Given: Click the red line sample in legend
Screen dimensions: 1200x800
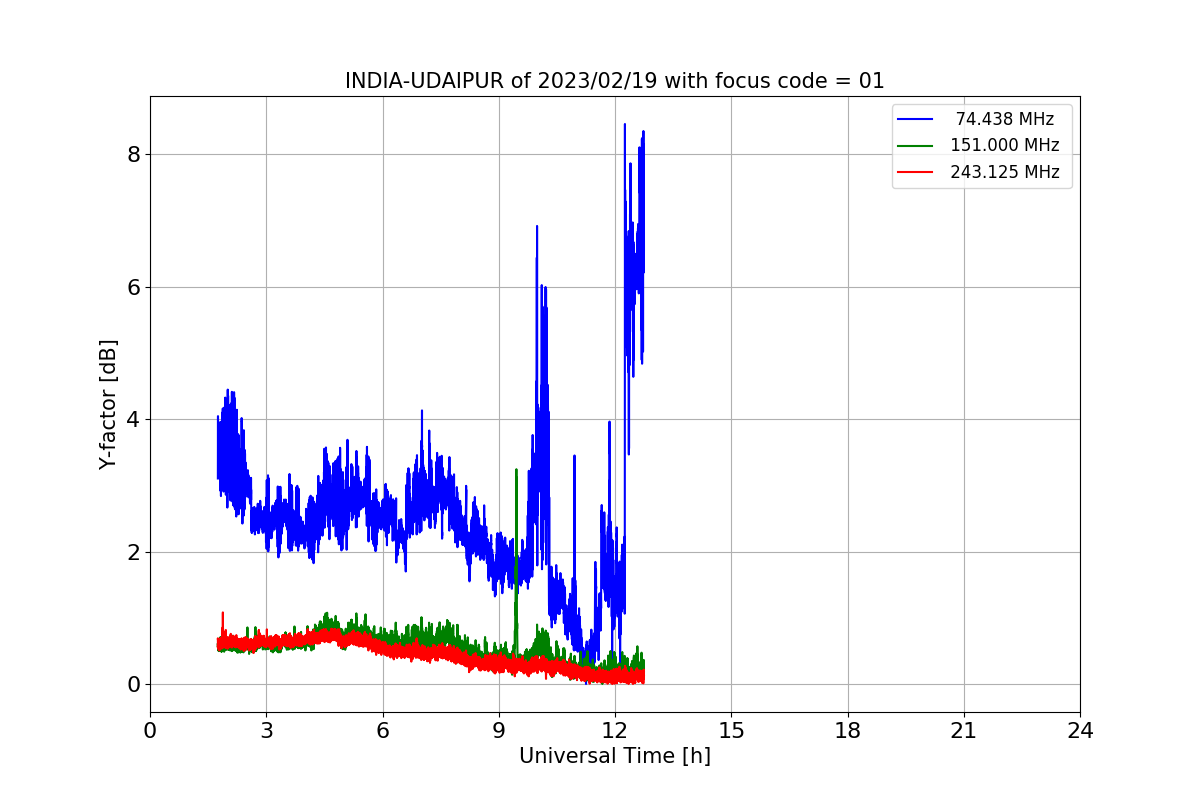Looking at the screenshot, I should click(916, 172).
